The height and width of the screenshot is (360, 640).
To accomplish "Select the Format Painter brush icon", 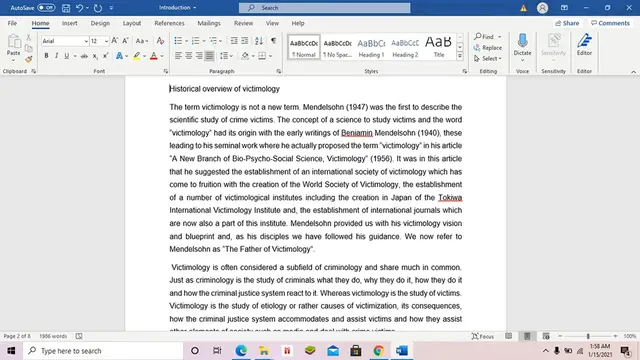I will tap(29, 60).
